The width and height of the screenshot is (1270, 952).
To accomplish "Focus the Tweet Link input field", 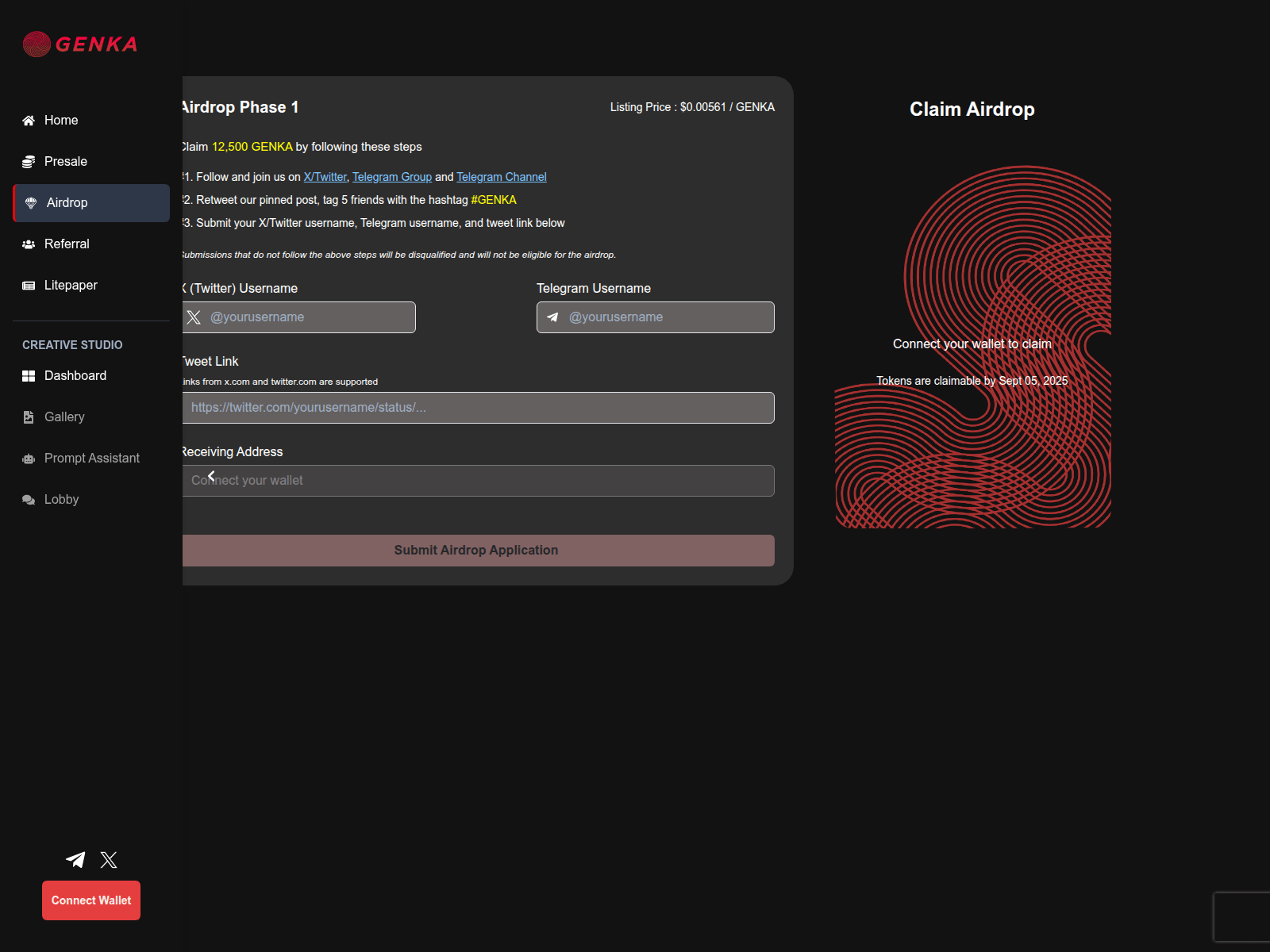I will (x=478, y=408).
